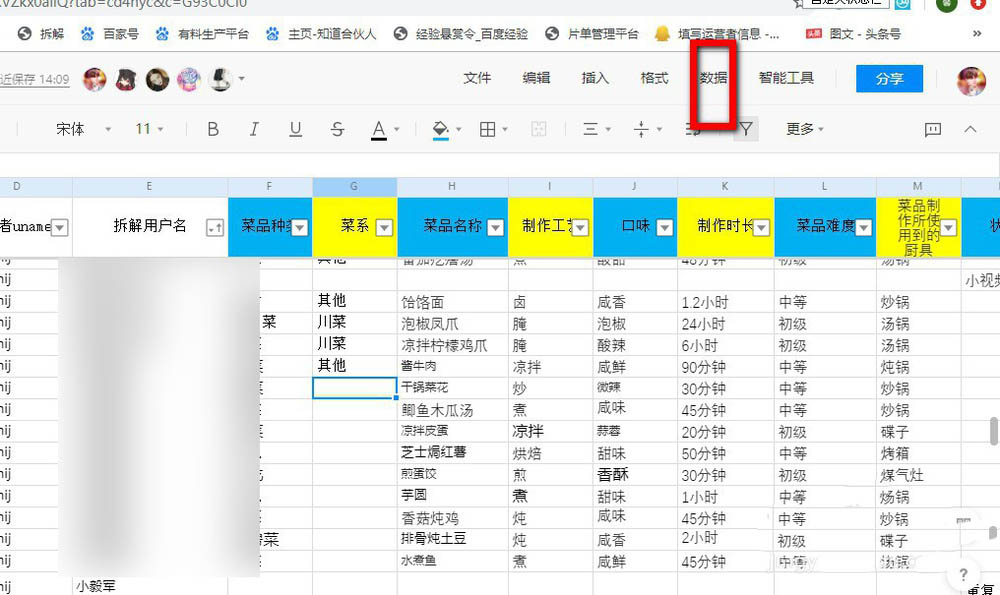Click the merge cells icon

pyautogui.click(x=538, y=129)
